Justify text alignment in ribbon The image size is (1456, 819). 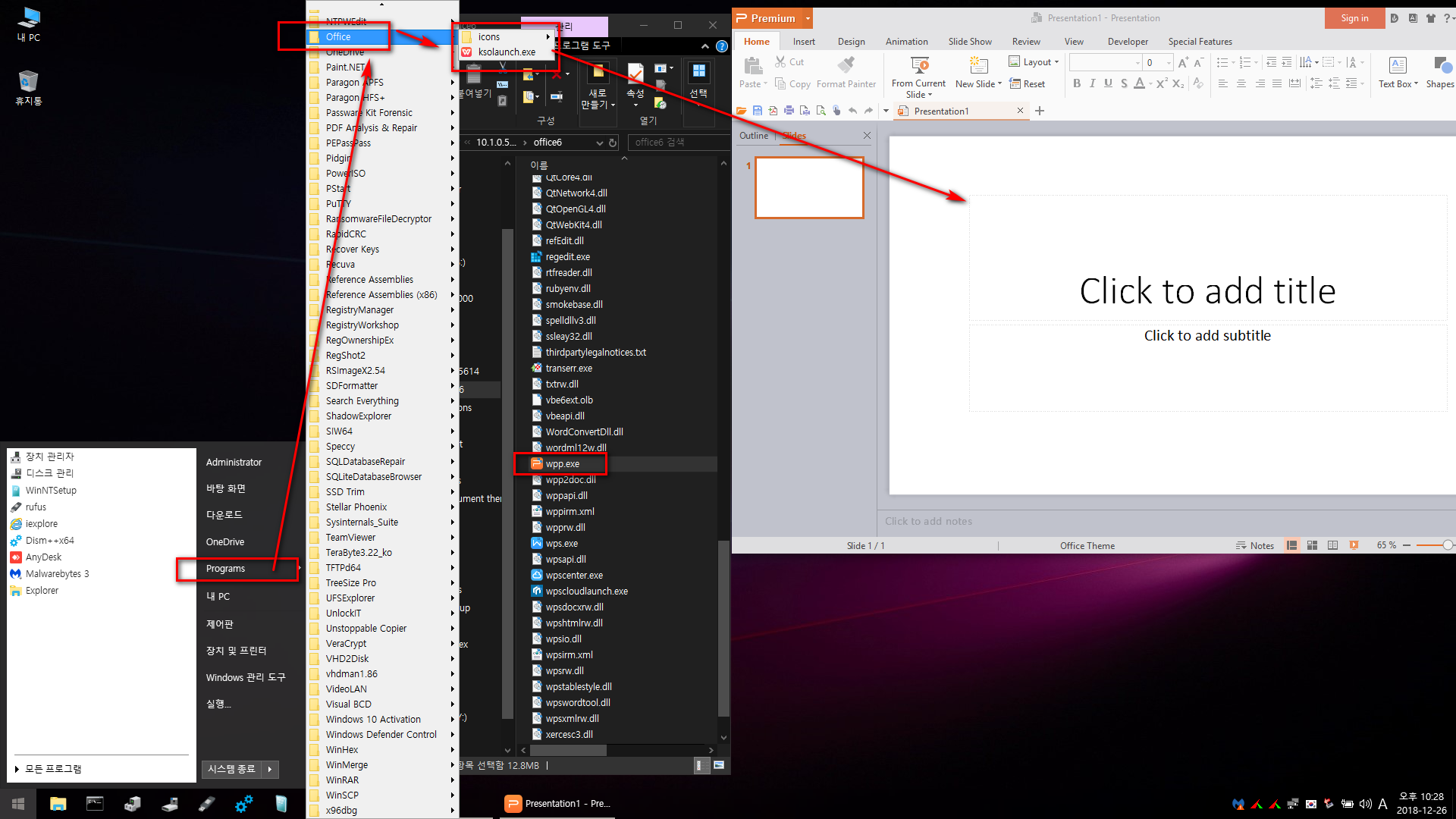1277,84
